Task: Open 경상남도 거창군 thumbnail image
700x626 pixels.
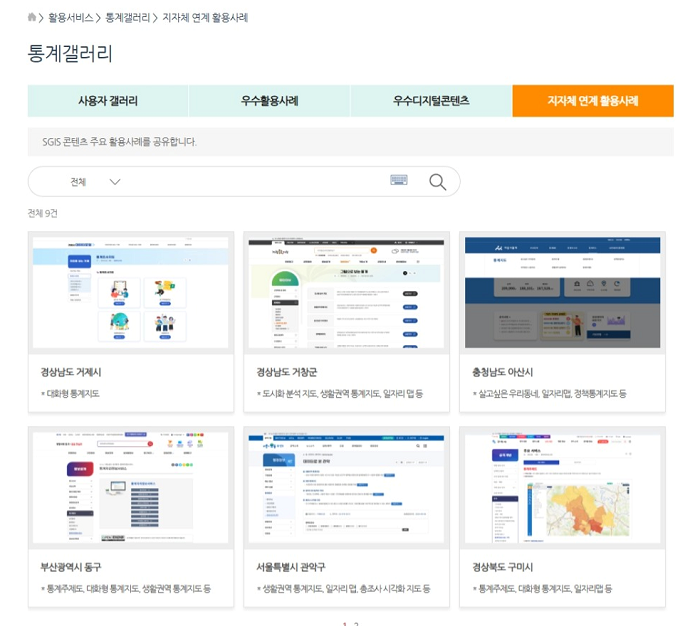Action: tap(346, 292)
